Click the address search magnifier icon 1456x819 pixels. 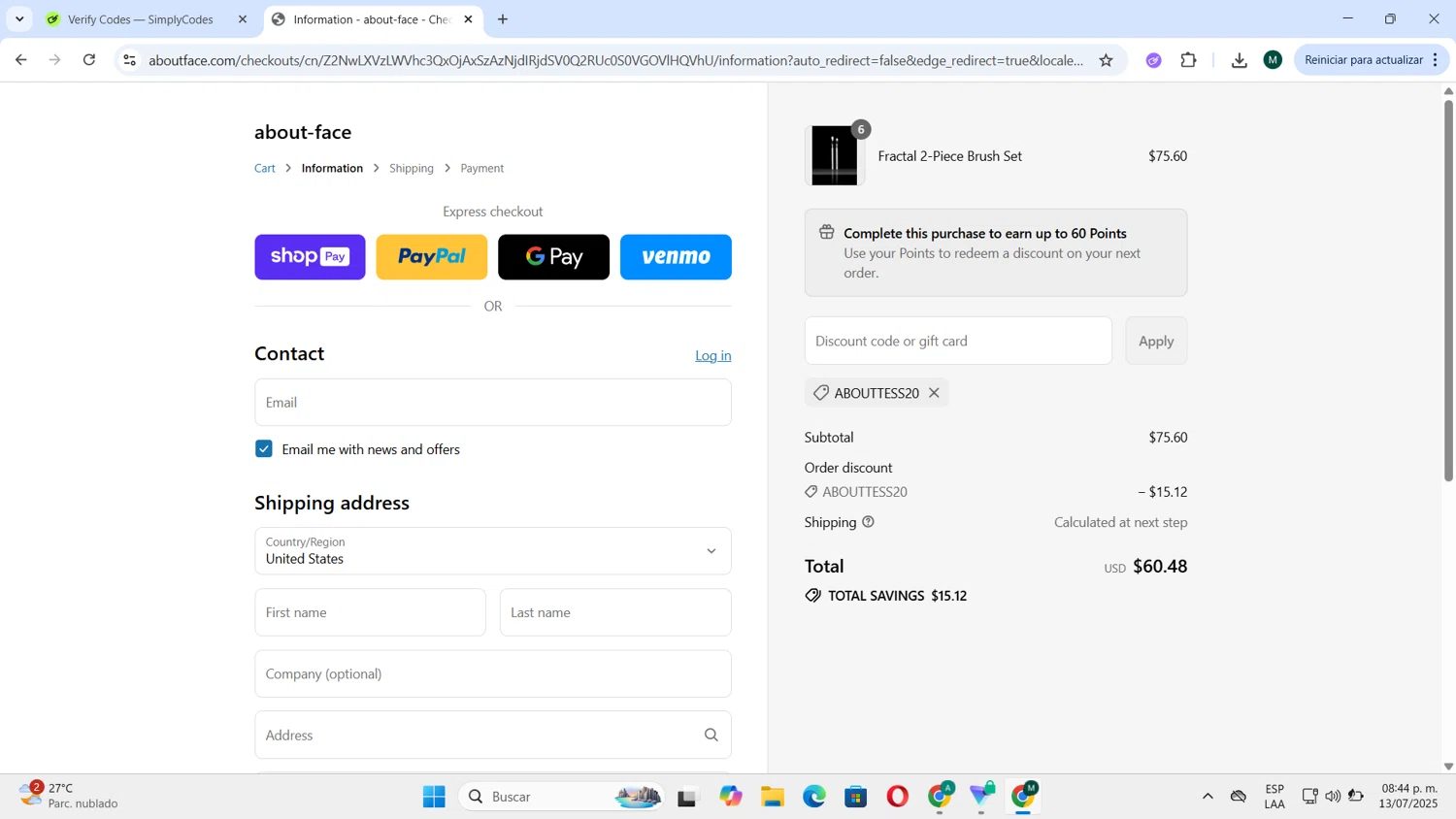tap(711, 735)
